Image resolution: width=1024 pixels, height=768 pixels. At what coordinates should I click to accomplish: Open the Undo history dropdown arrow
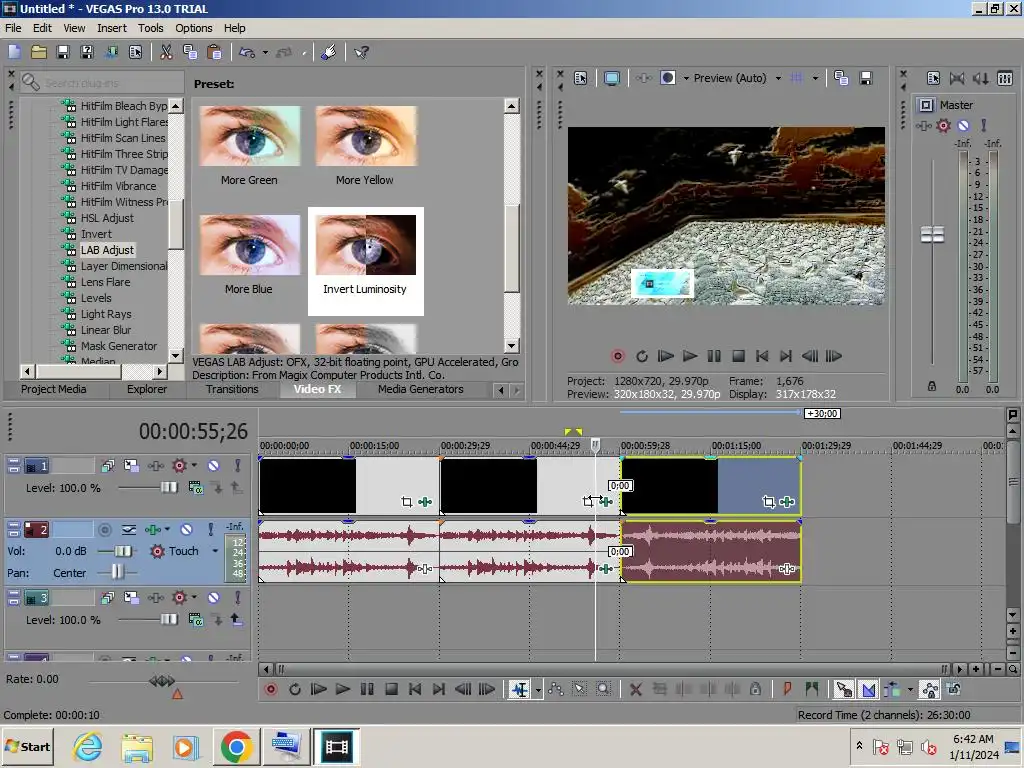pyautogui.click(x=265, y=52)
